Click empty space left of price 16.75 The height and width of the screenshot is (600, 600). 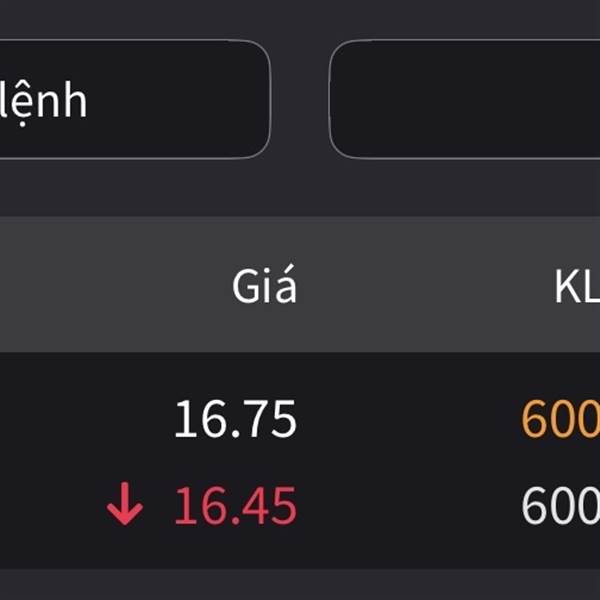point(80,420)
